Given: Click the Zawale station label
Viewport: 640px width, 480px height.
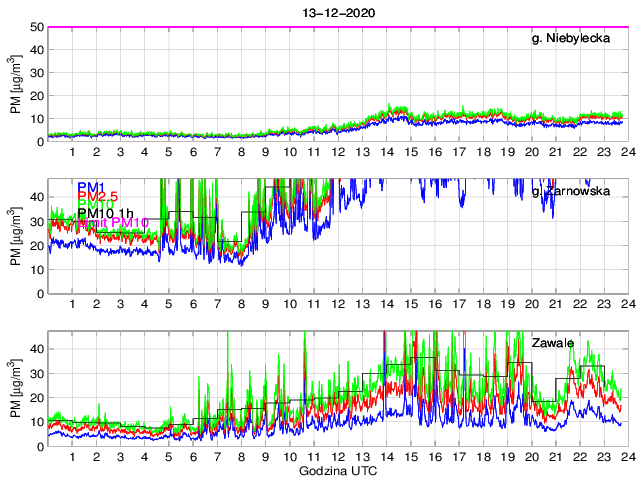Looking at the screenshot, I should pyautogui.click(x=553, y=343).
